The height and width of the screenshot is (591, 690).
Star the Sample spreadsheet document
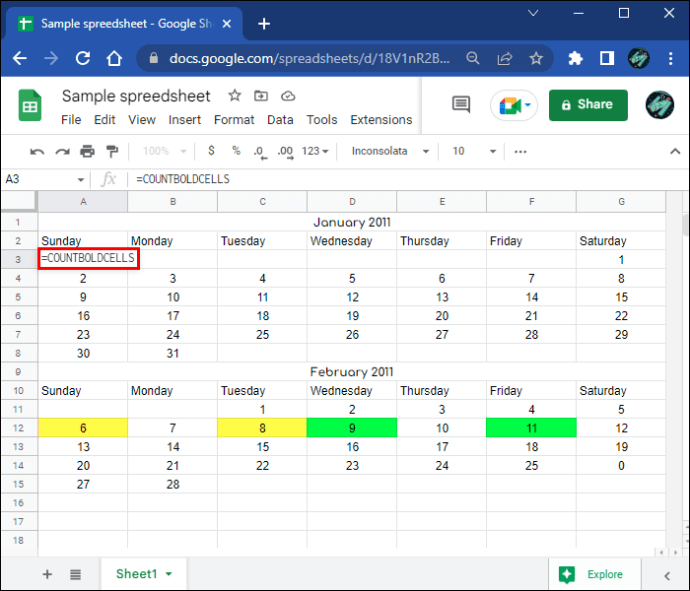click(235, 95)
